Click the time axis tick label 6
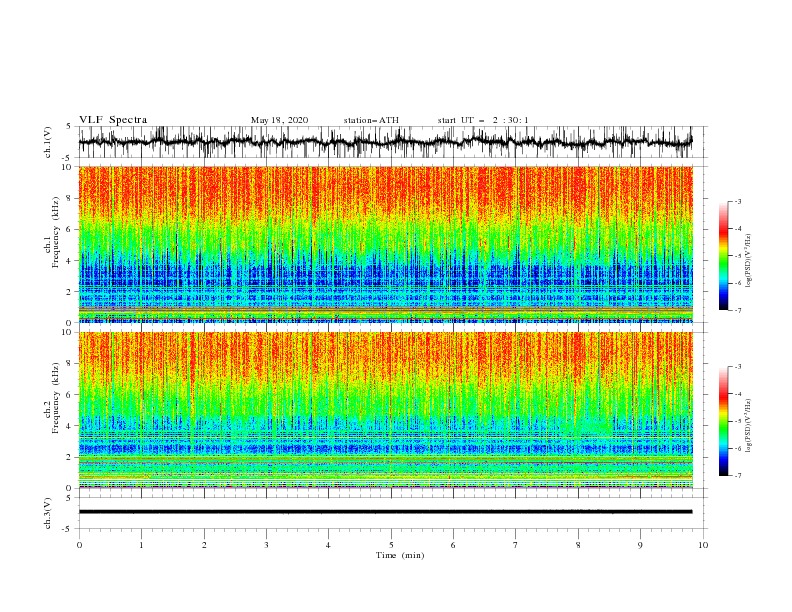 click(453, 545)
